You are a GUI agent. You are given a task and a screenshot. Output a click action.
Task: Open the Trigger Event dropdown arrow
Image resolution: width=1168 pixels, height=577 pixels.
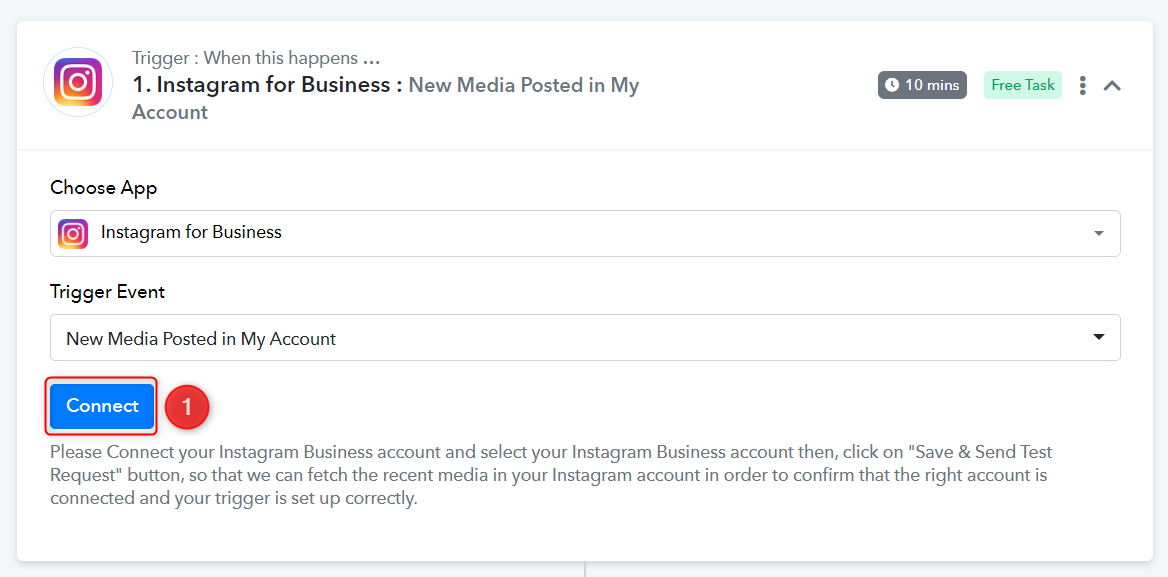pyautogui.click(x=1099, y=337)
